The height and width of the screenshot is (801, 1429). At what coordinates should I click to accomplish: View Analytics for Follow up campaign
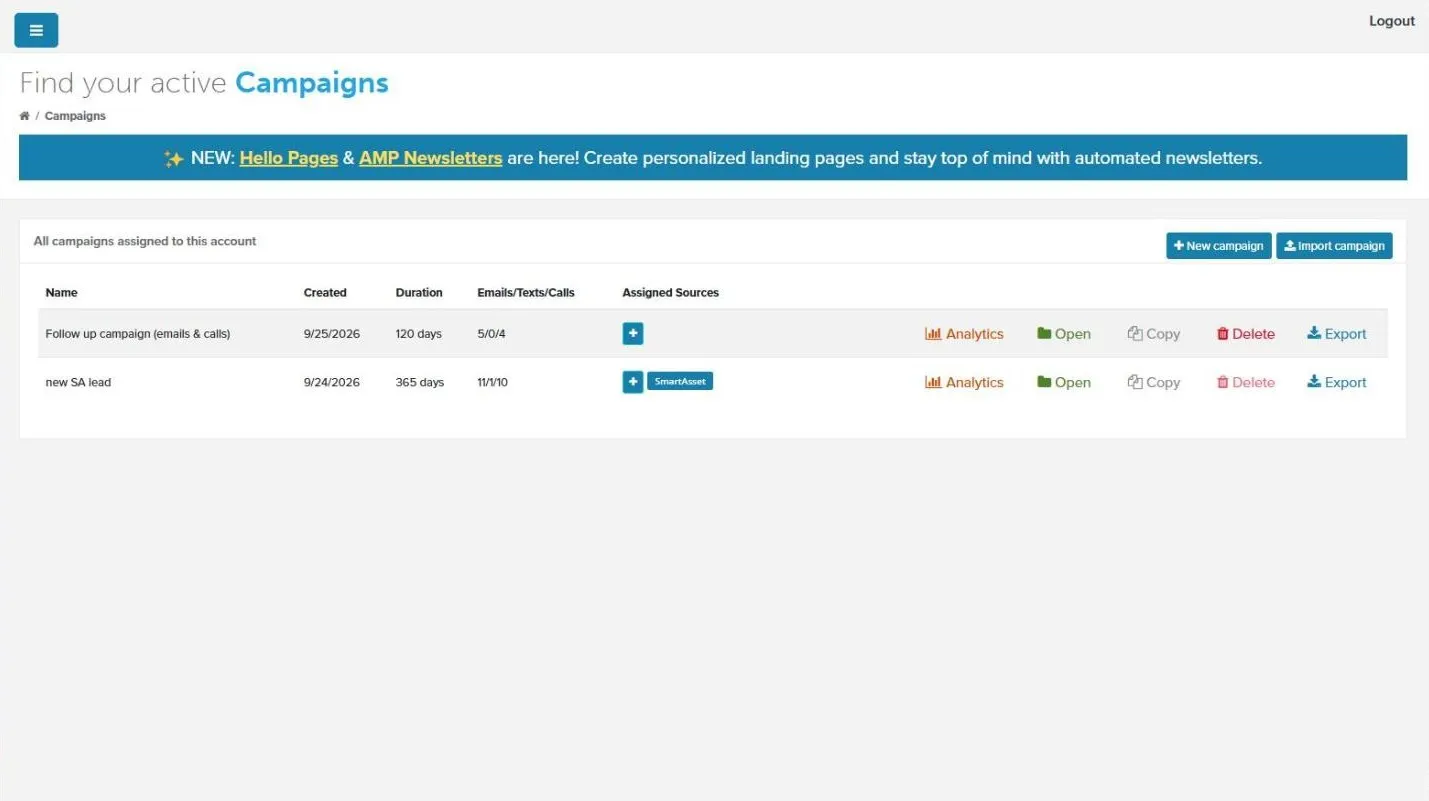pos(964,334)
